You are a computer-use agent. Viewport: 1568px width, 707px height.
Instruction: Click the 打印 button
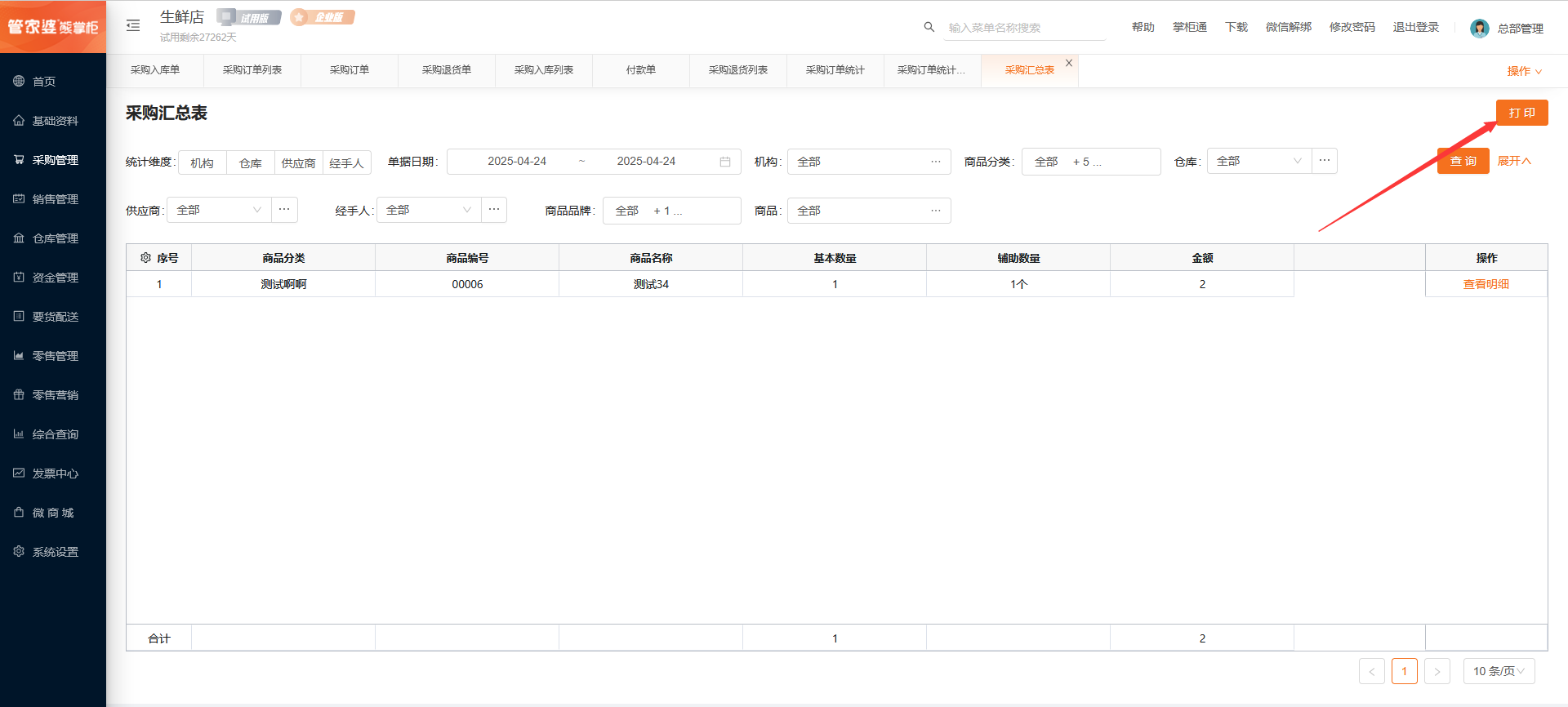pos(1522,113)
